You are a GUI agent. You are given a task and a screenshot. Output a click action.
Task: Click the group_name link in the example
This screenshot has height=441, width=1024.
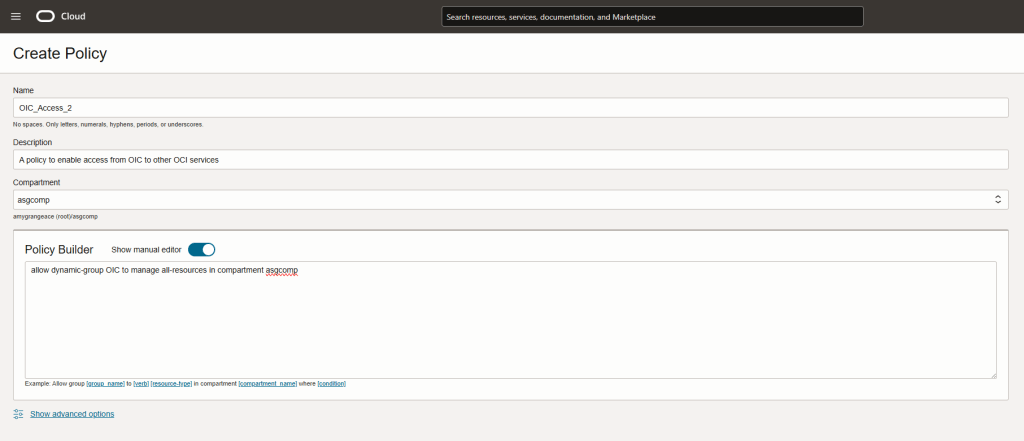pos(105,384)
